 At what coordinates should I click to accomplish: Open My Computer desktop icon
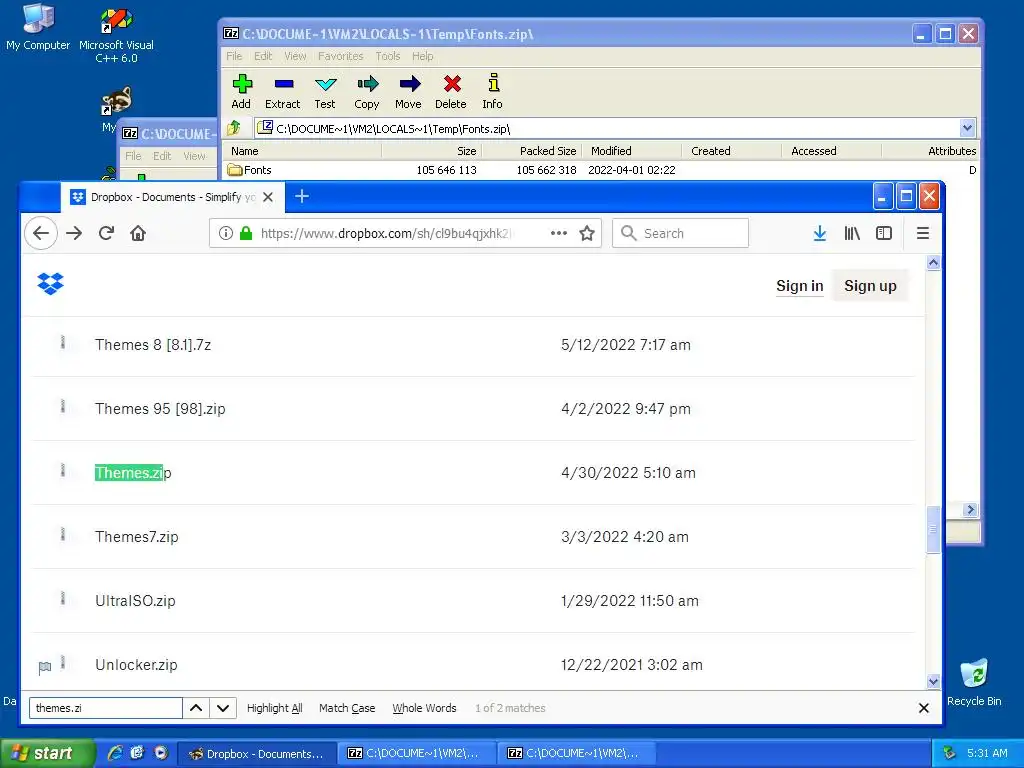click(x=38, y=27)
